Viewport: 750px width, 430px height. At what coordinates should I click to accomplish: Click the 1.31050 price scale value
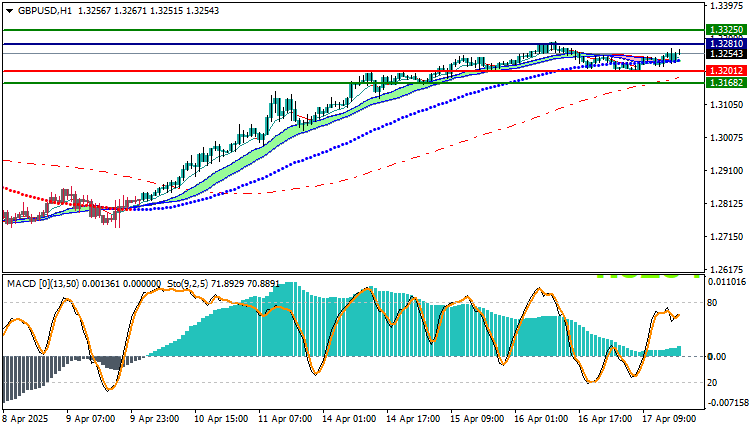727,104
